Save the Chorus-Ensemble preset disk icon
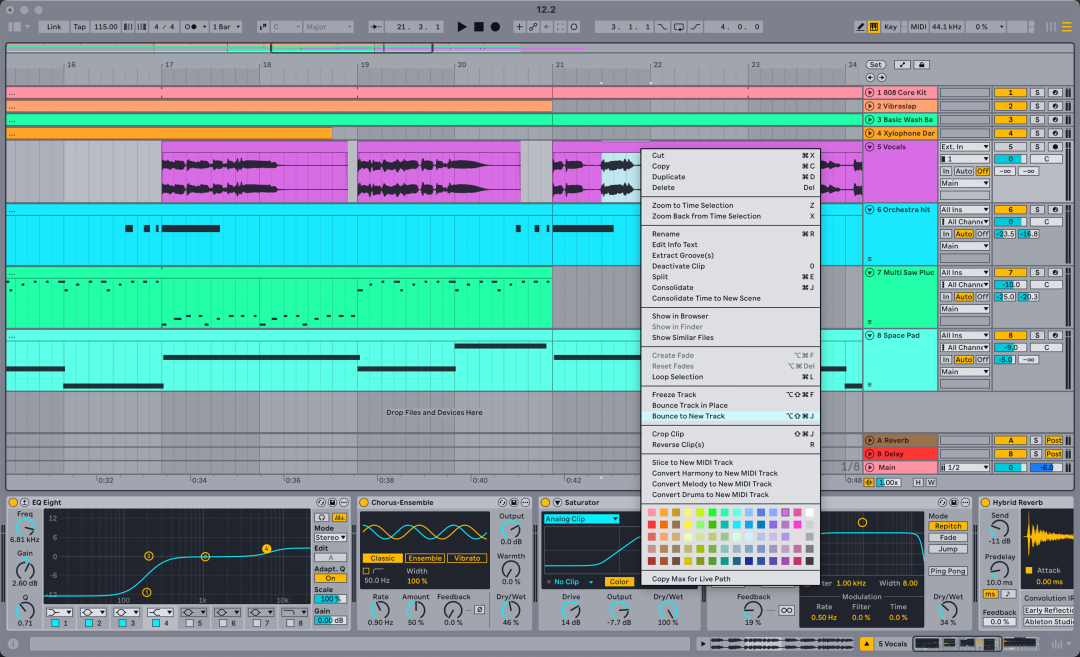 513,503
